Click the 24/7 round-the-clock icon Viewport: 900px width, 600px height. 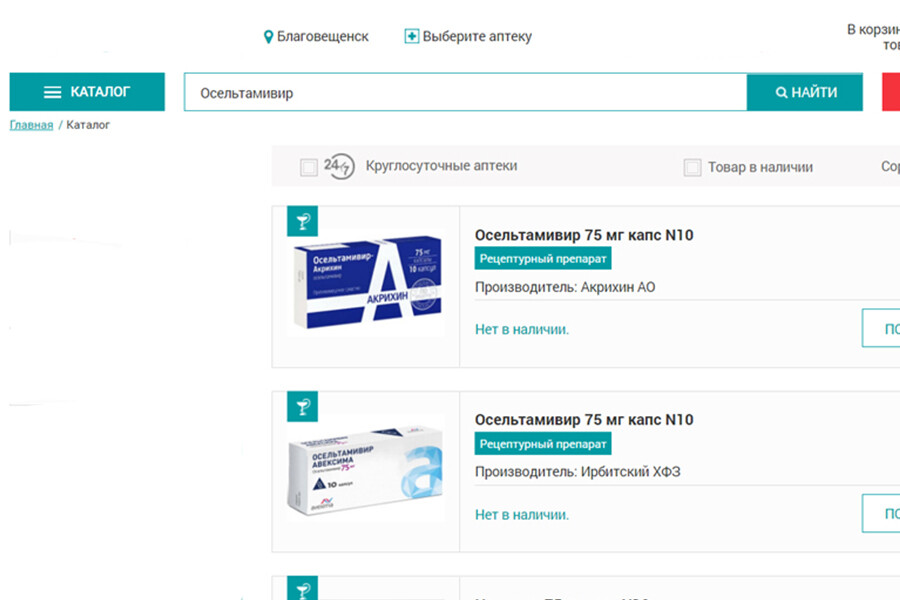[339, 166]
